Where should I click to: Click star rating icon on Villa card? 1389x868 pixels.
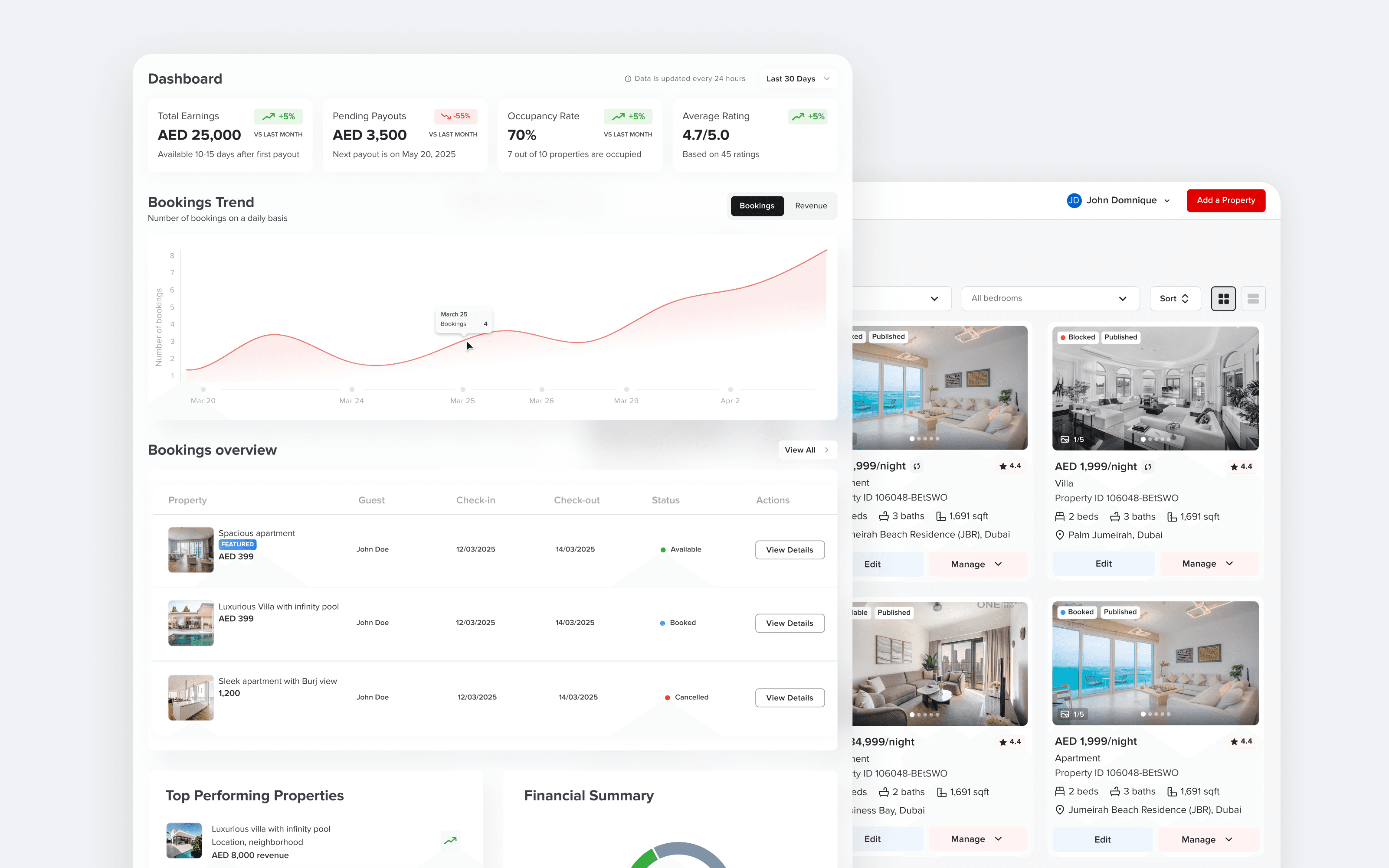point(1234,467)
